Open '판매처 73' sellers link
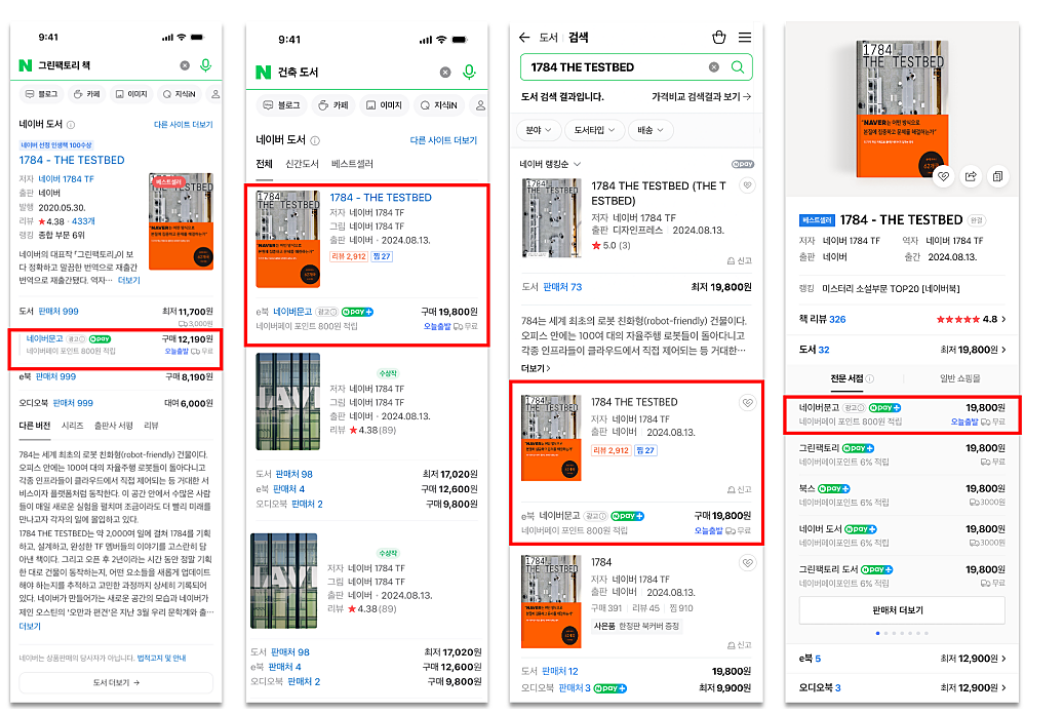1038x709 pixels. pyautogui.click(x=562, y=287)
